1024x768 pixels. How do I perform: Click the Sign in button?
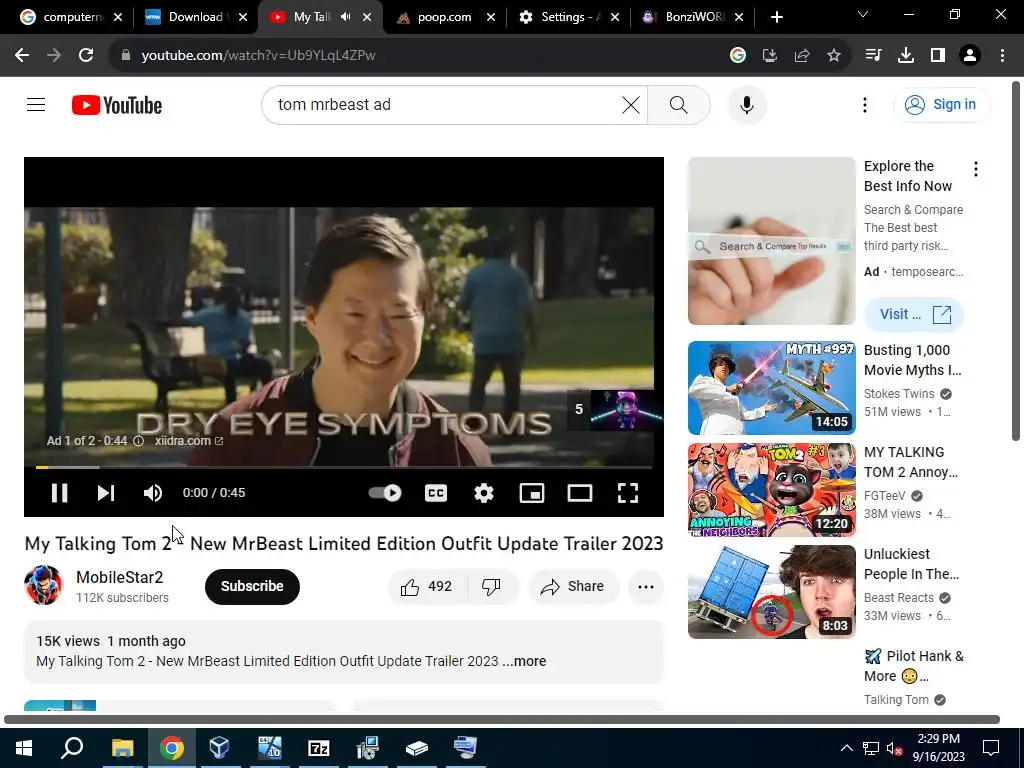point(941,104)
